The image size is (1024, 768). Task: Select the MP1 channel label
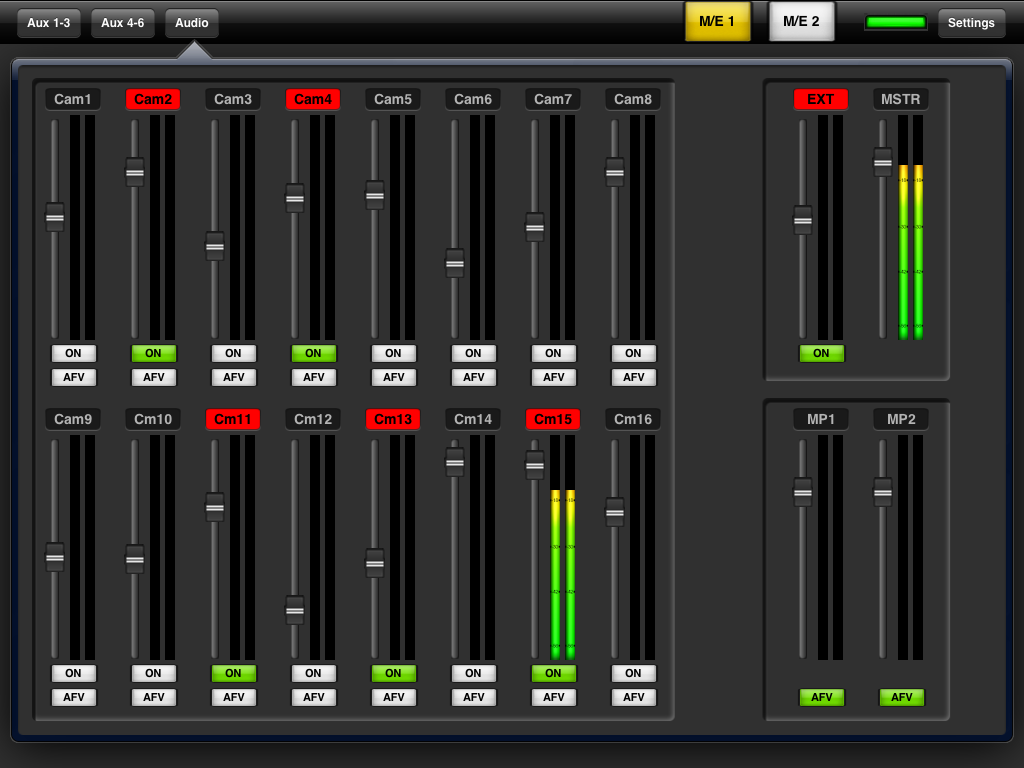click(821, 419)
